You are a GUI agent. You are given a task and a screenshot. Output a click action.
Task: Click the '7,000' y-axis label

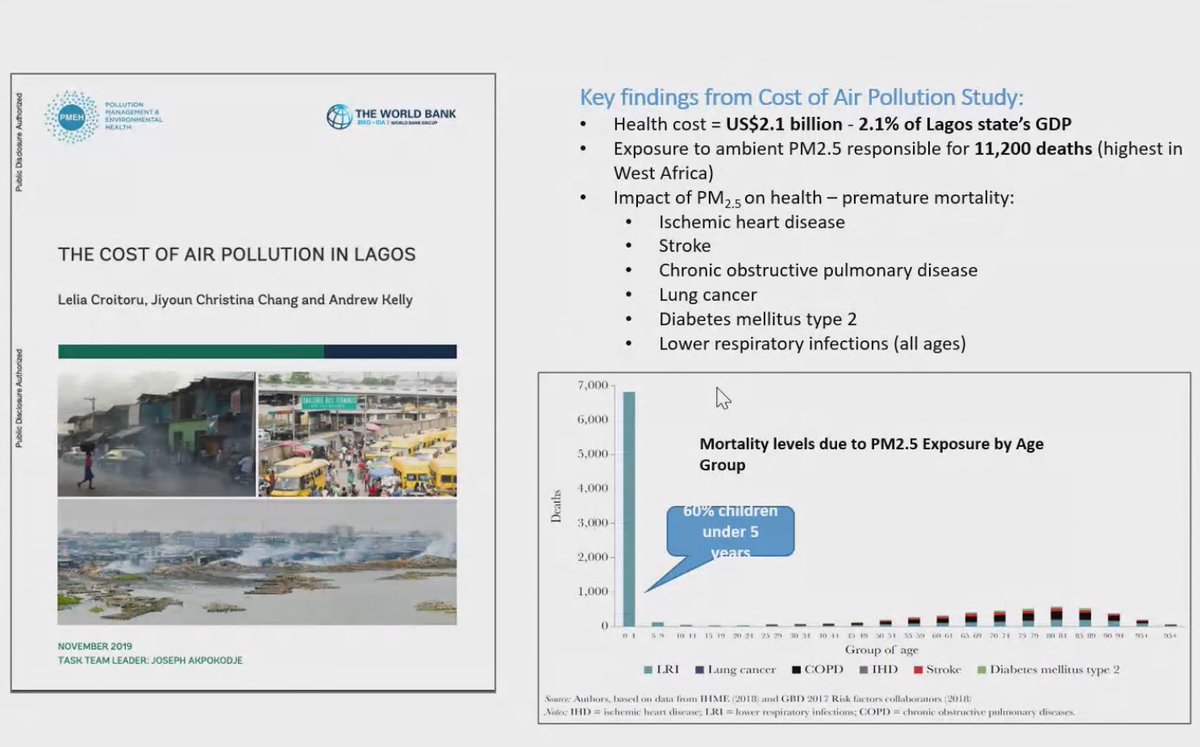(594, 385)
